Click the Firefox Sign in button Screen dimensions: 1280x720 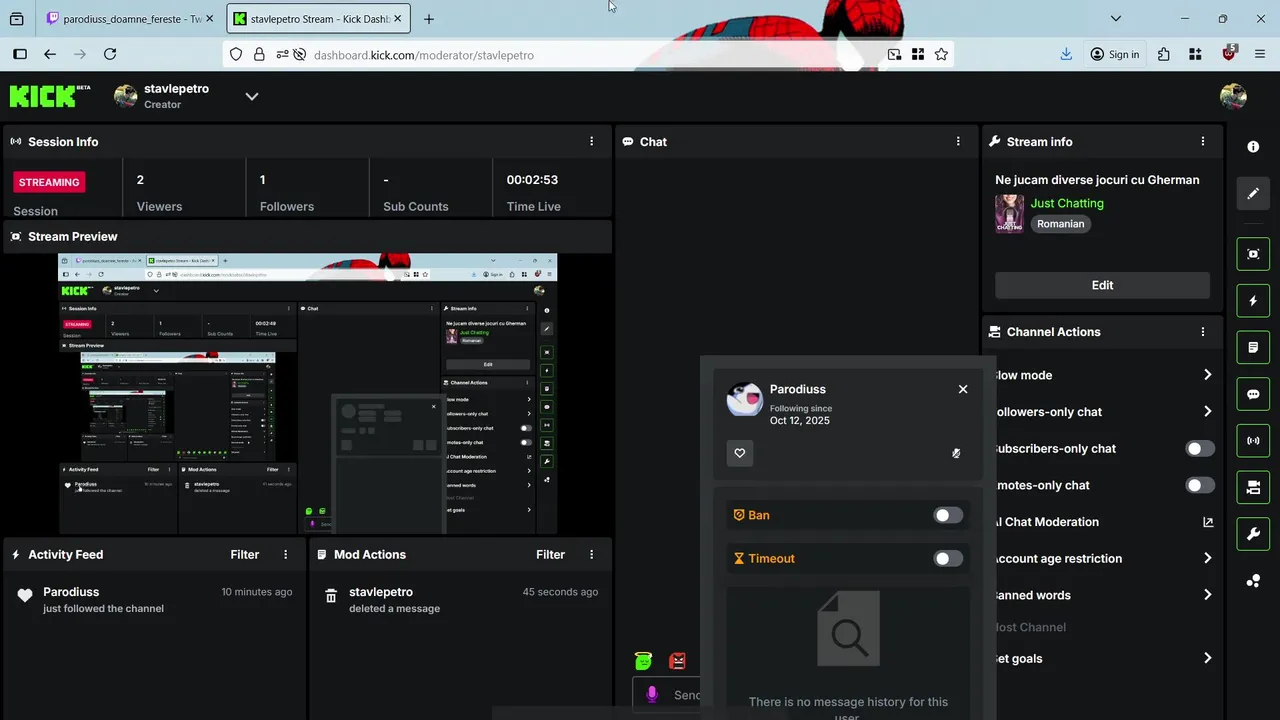pyautogui.click(x=1115, y=54)
